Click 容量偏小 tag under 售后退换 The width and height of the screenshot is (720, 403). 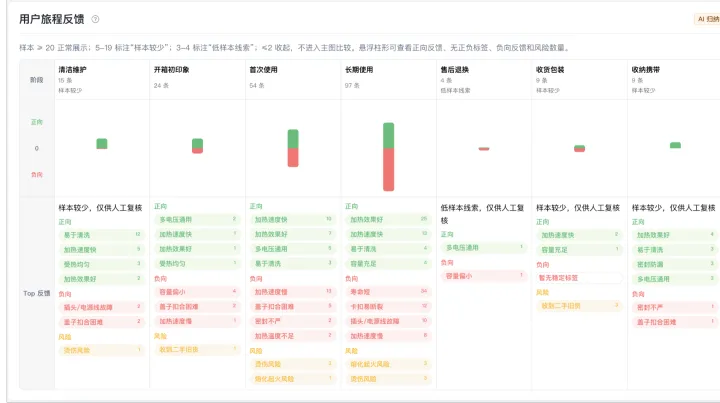tap(484, 276)
